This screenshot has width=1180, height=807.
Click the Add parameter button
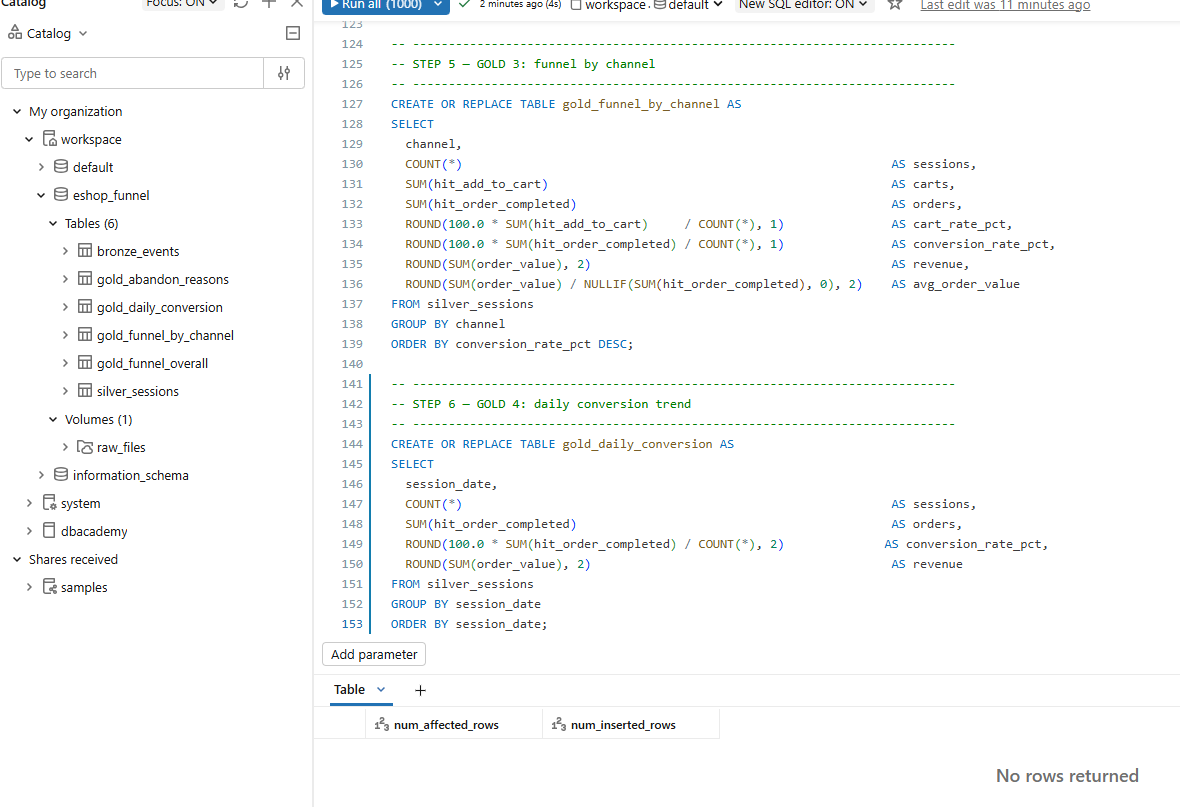[374, 654]
